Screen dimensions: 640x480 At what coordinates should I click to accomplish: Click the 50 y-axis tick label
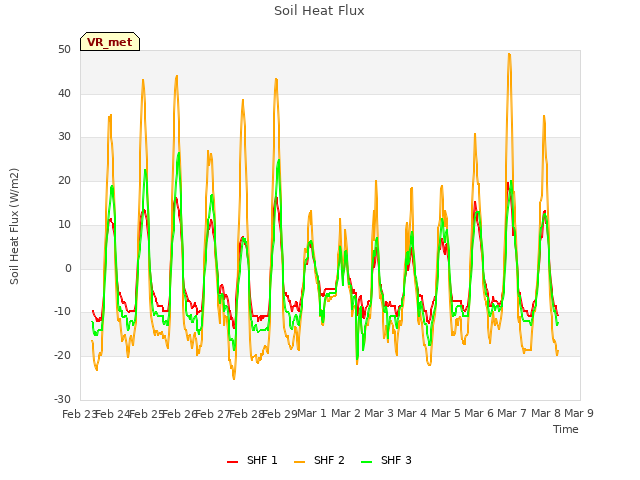[64, 50]
